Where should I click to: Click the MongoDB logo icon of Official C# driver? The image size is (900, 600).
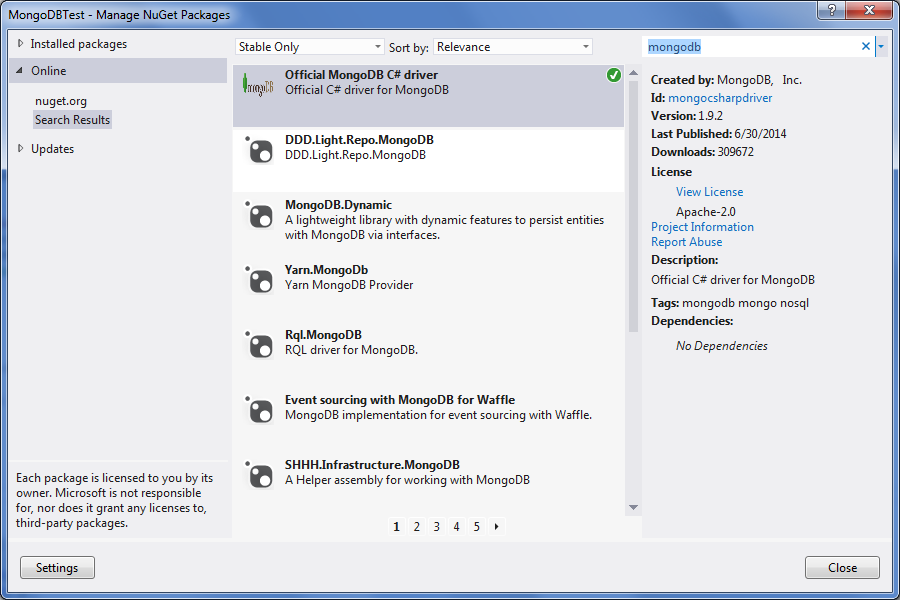pos(258,85)
